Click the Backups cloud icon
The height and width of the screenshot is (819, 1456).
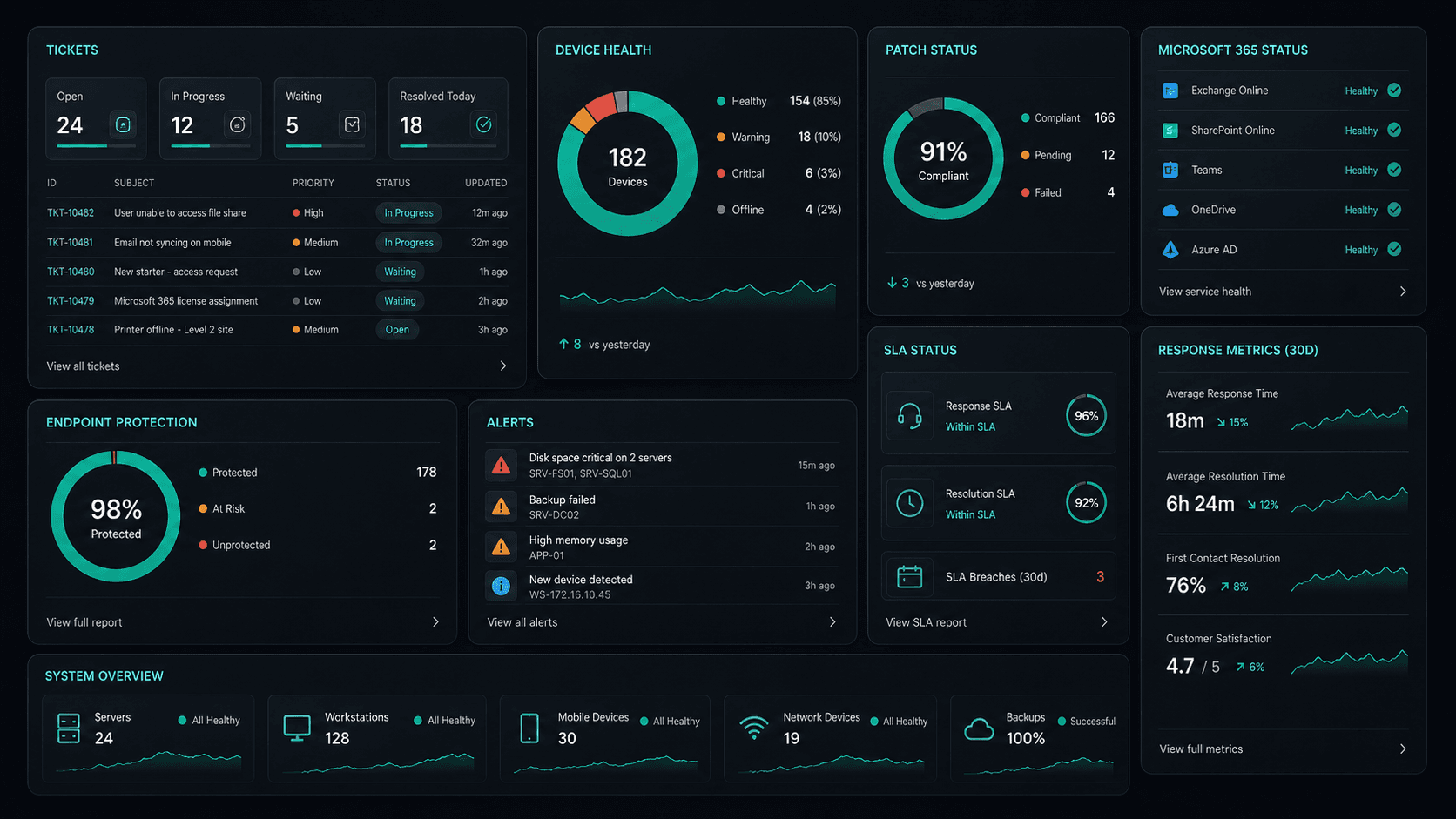tap(979, 729)
